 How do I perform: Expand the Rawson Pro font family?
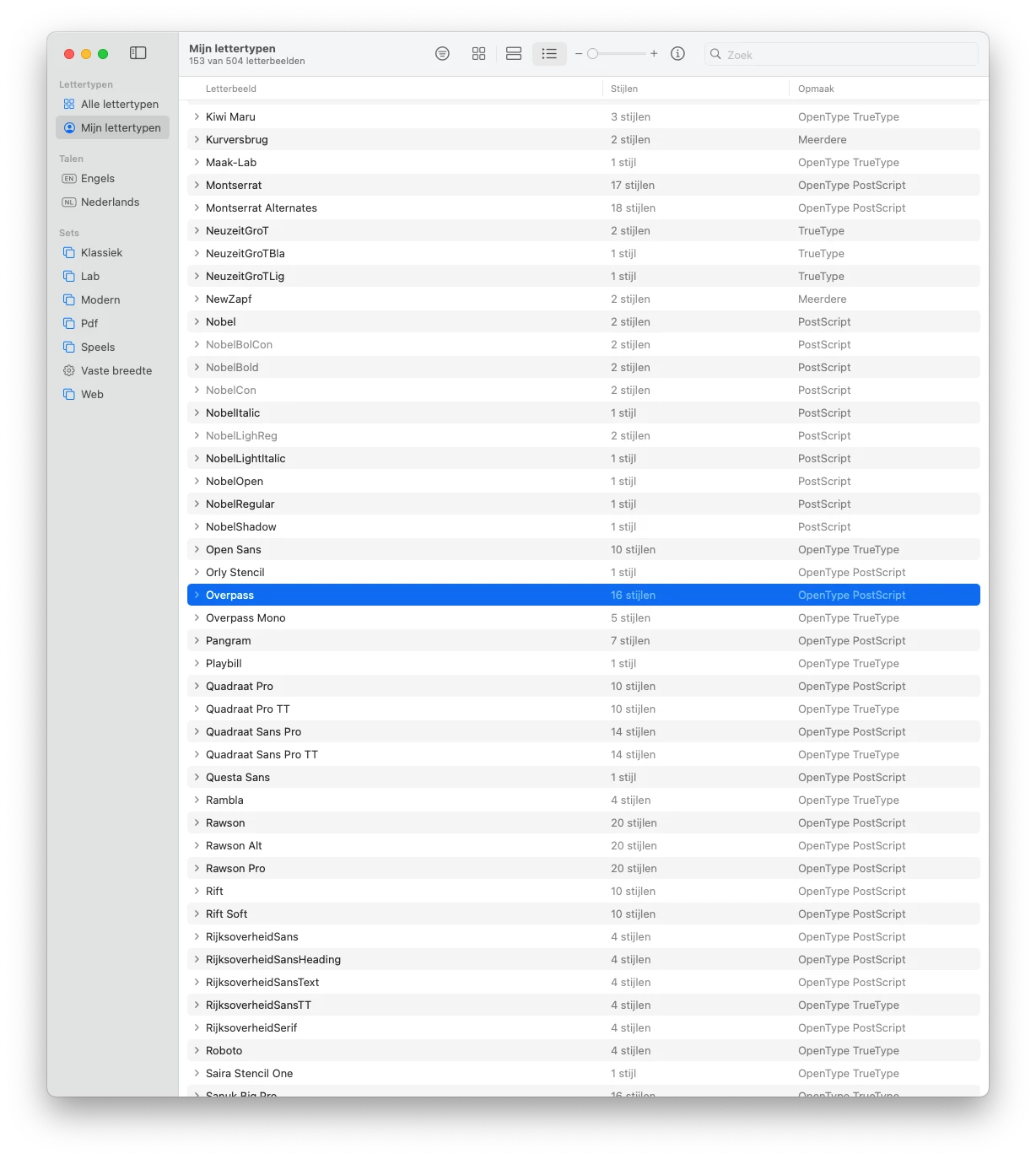point(197,868)
